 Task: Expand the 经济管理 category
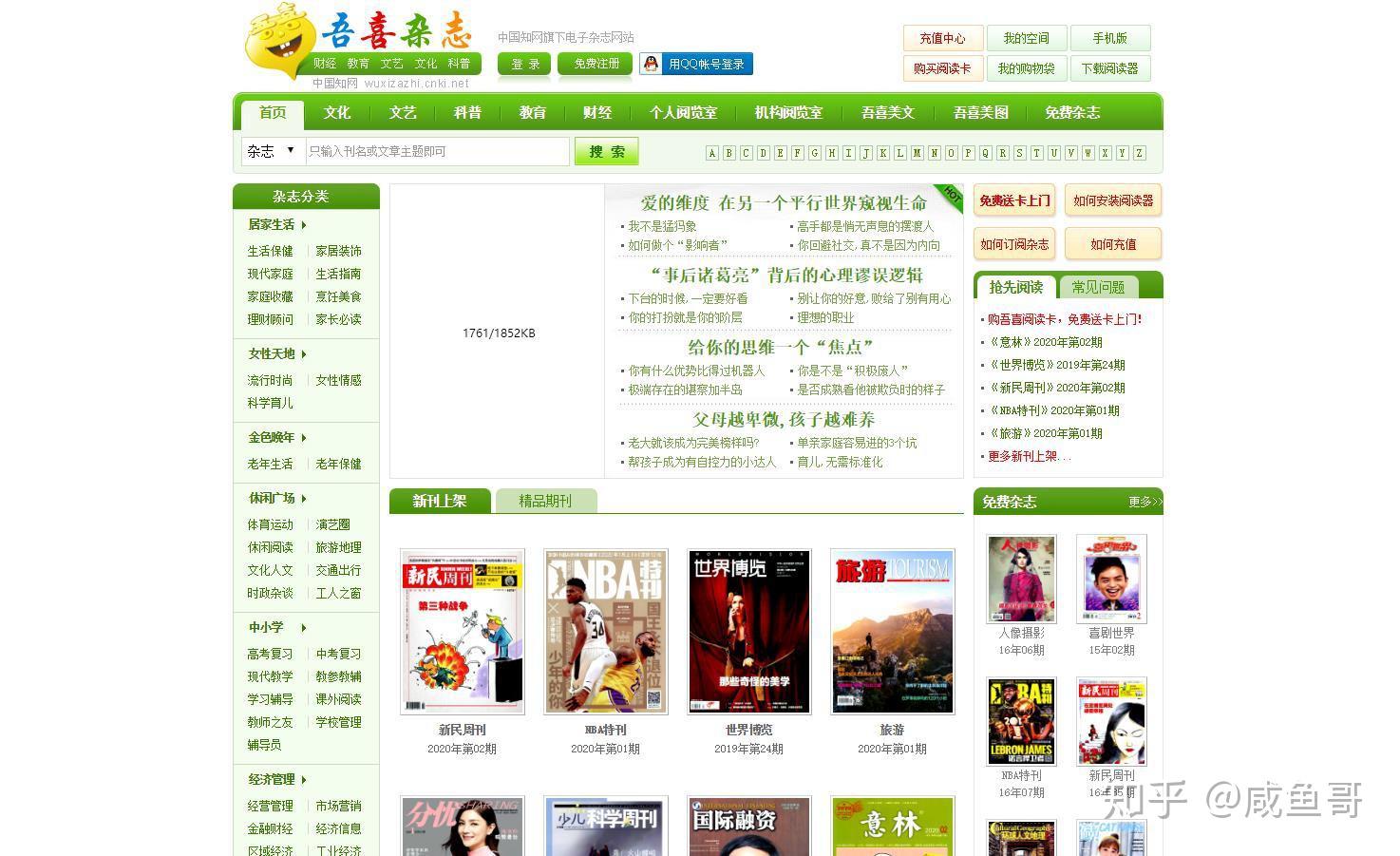[276, 779]
